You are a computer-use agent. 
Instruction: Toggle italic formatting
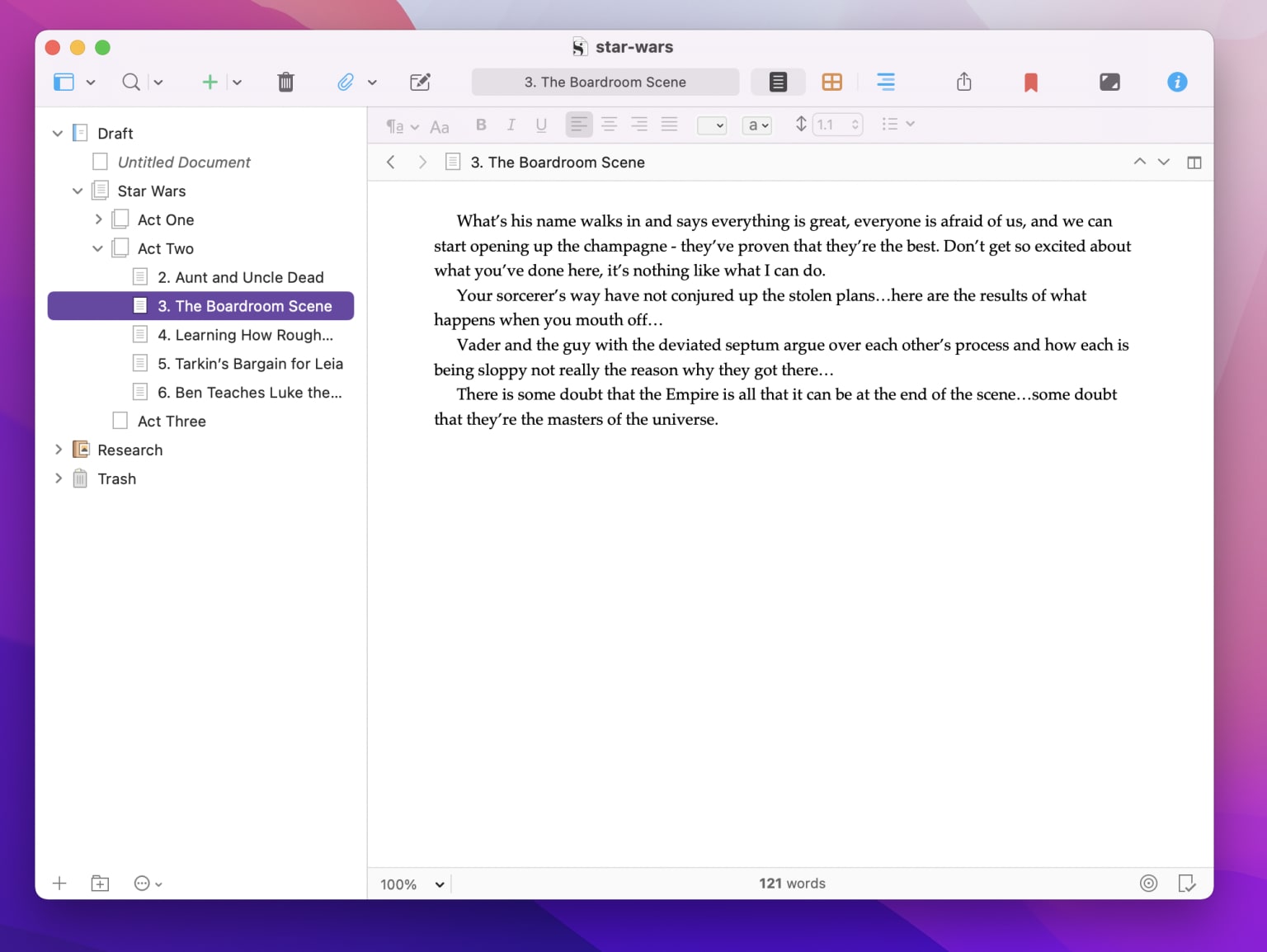click(511, 125)
